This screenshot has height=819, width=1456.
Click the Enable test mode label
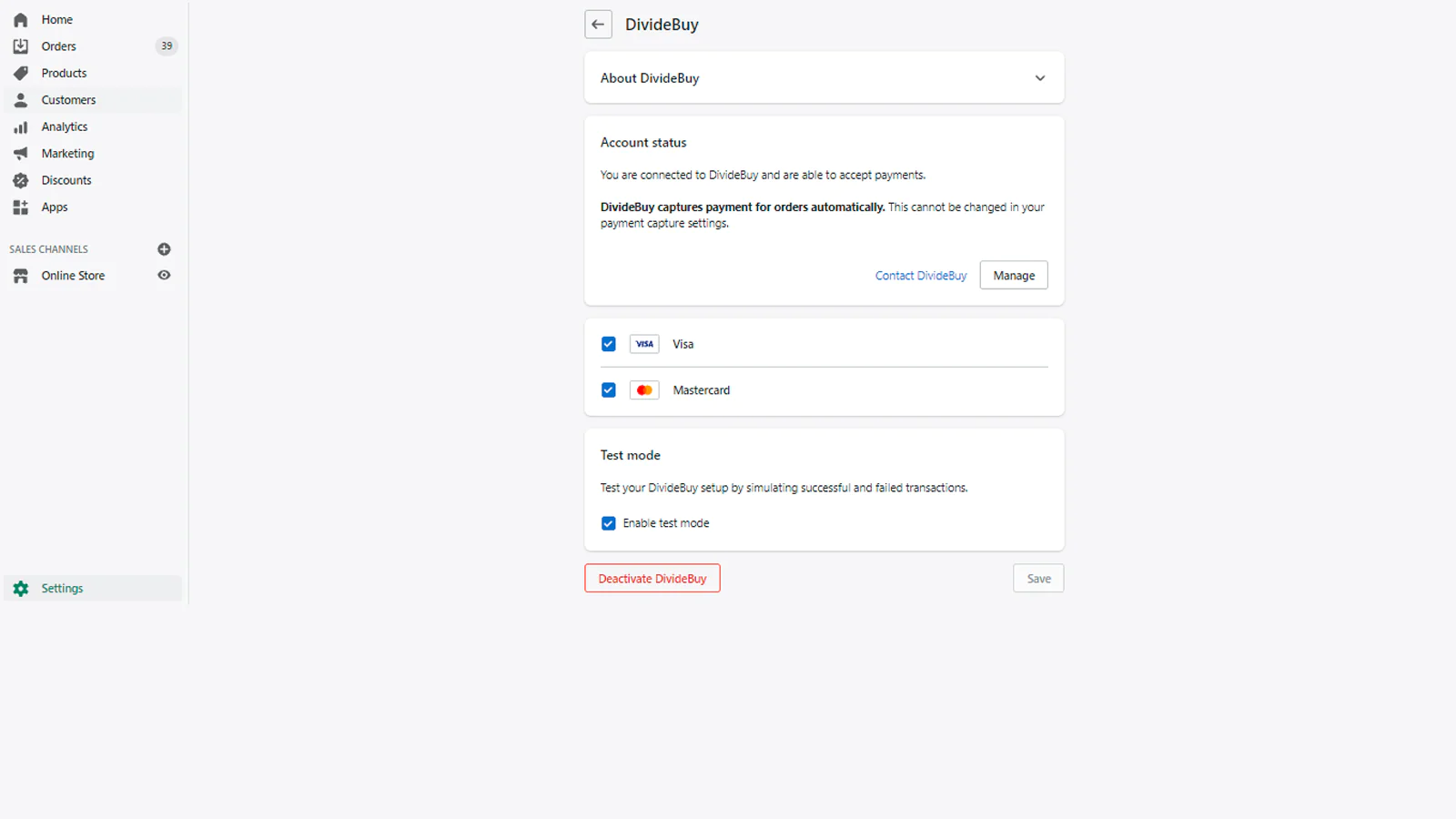666,523
